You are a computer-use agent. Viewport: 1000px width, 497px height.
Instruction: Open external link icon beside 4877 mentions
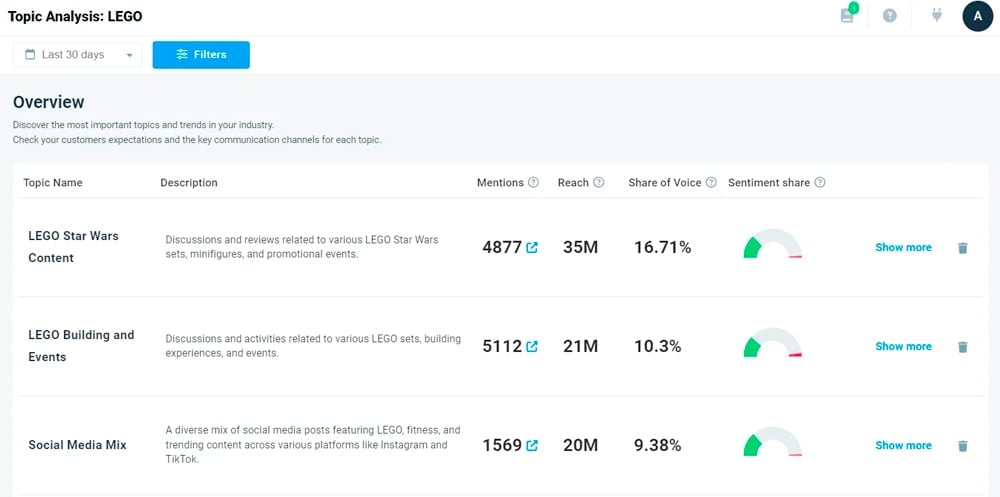tap(532, 248)
